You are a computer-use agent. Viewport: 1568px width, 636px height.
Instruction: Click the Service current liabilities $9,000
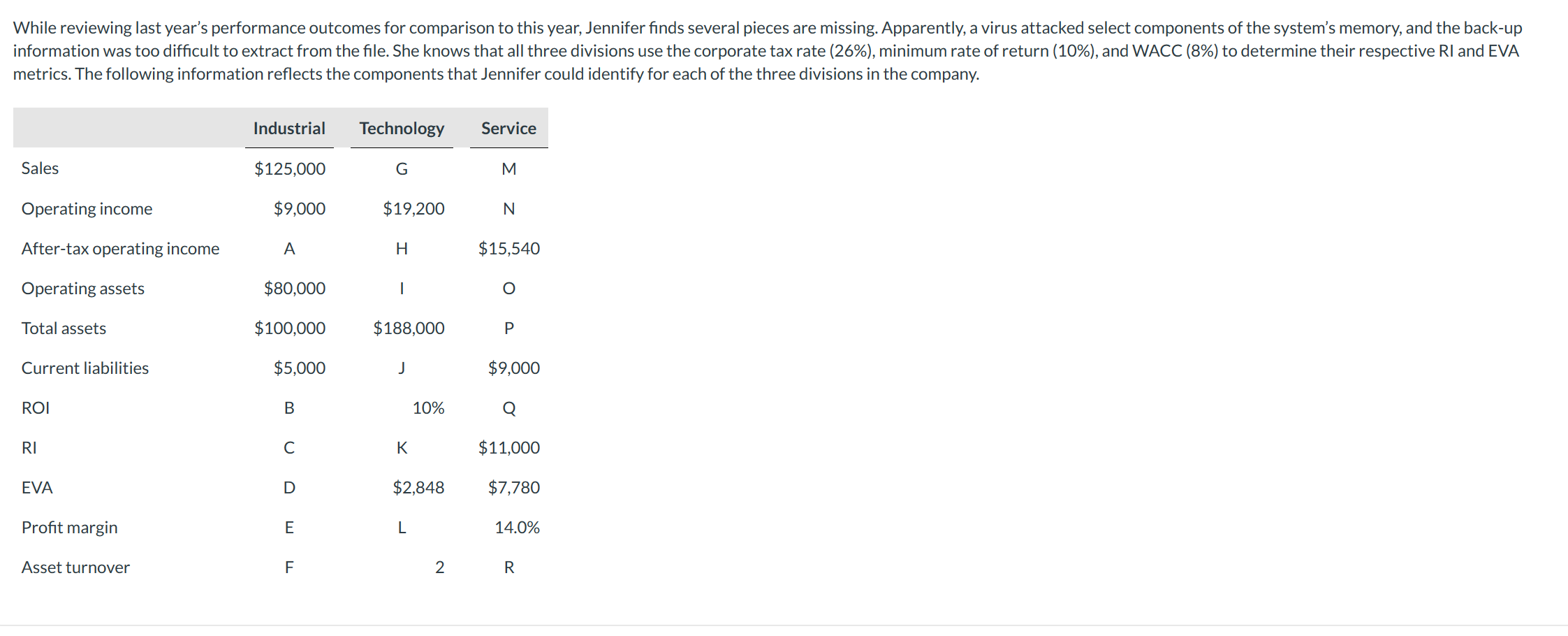pyautogui.click(x=514, y=368)
